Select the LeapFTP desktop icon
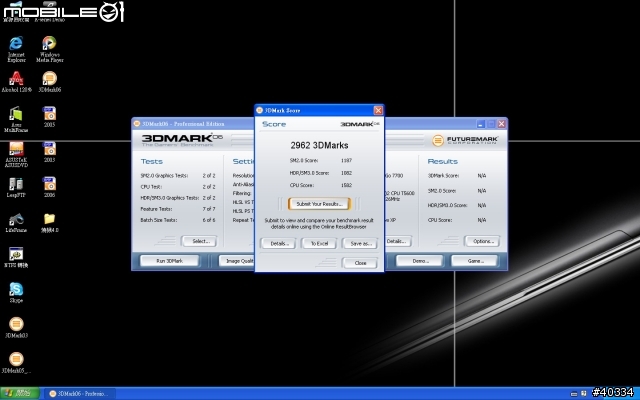 (x=16, y=187)
